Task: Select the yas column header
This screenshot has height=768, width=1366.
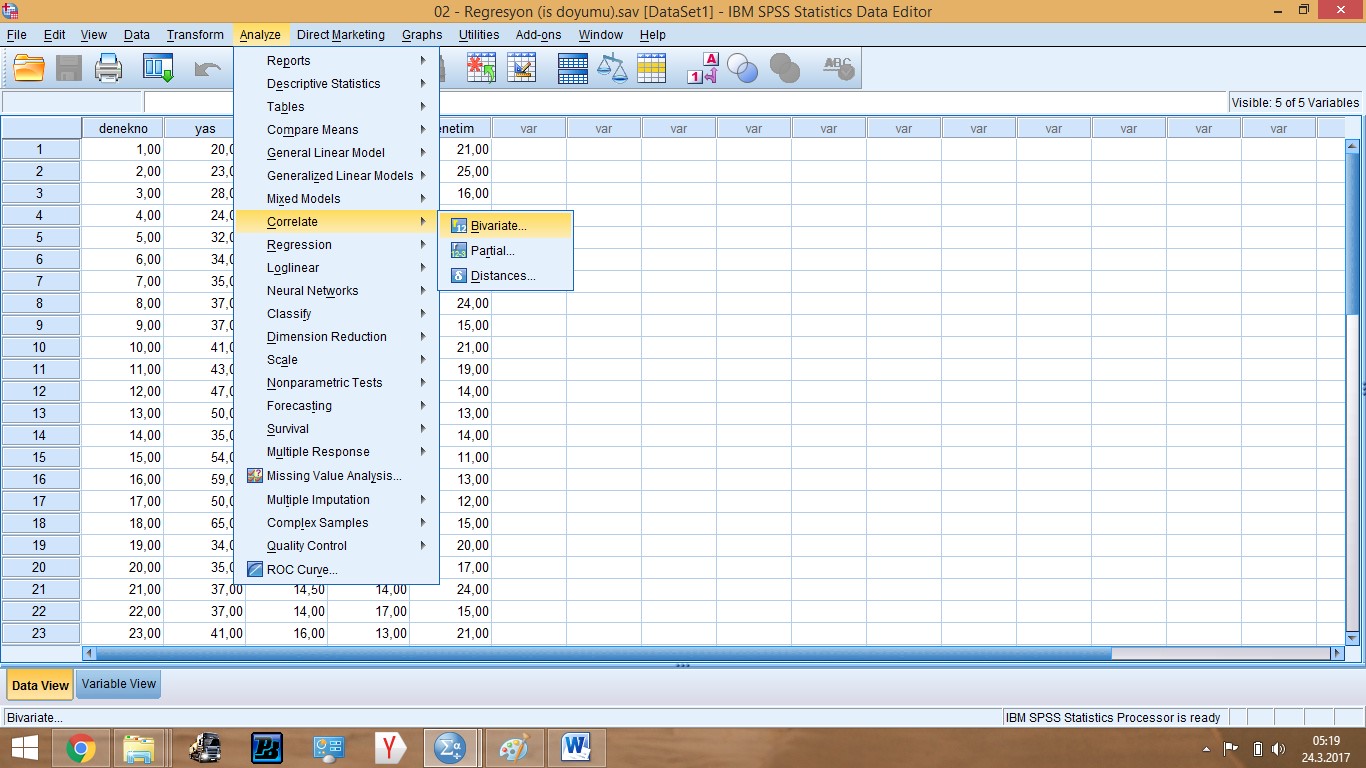Action: (x=205, y=128)
